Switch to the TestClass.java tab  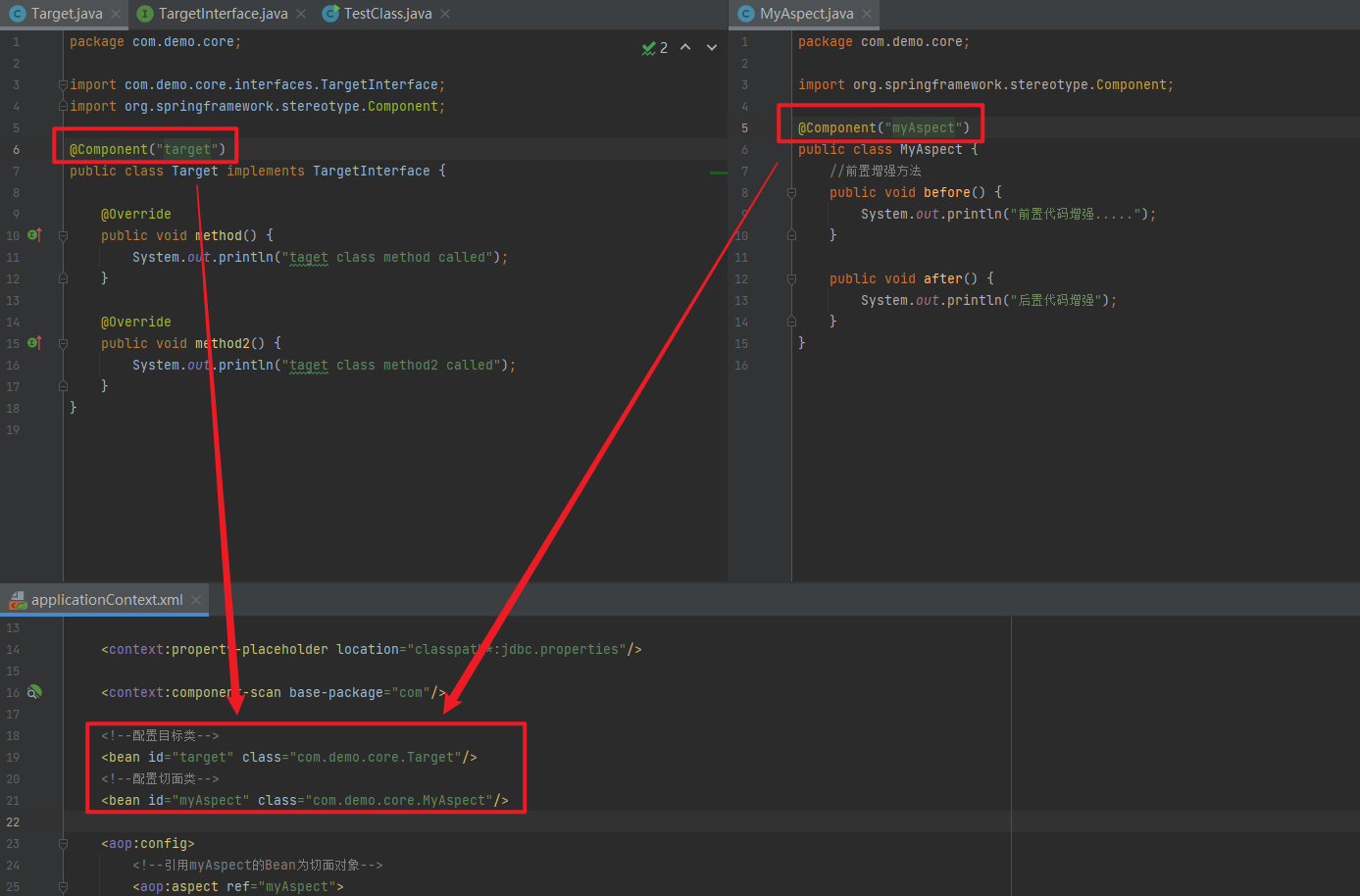[x=386, y=14]
